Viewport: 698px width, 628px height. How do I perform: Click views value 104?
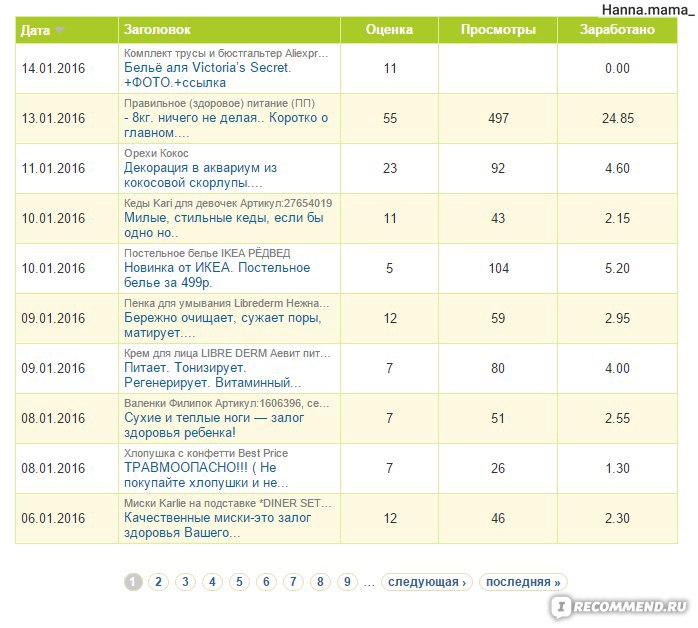point(498,268)
